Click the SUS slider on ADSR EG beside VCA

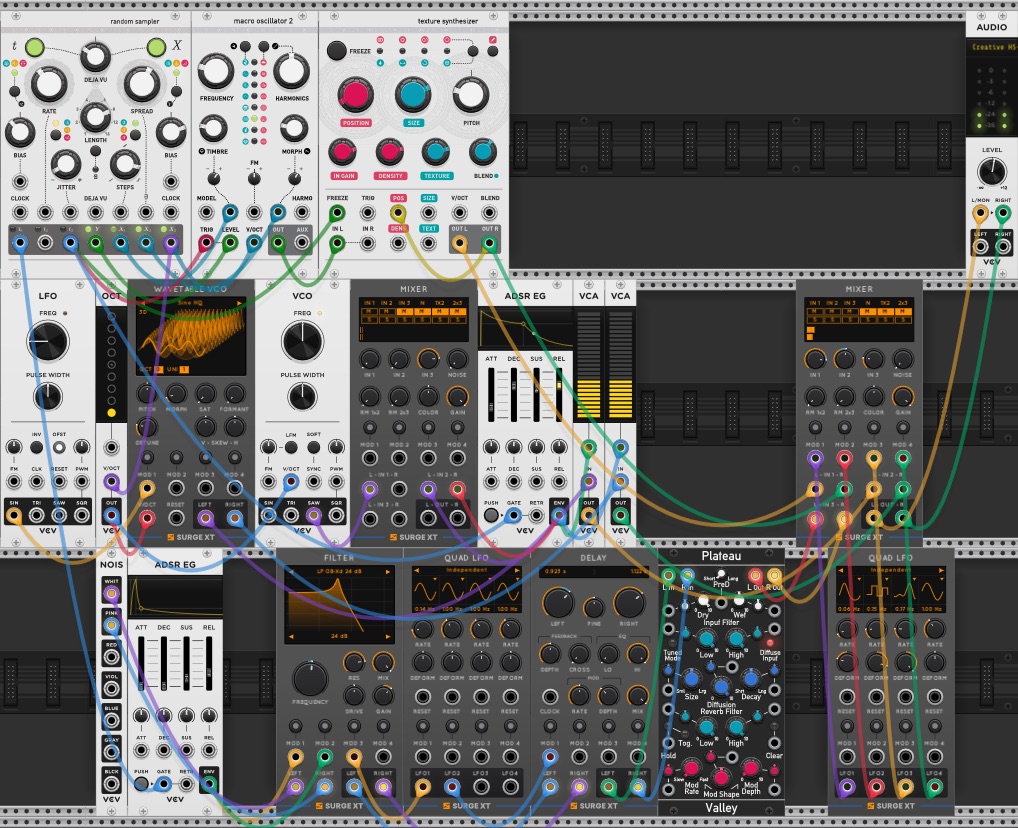tap(536, 395)
